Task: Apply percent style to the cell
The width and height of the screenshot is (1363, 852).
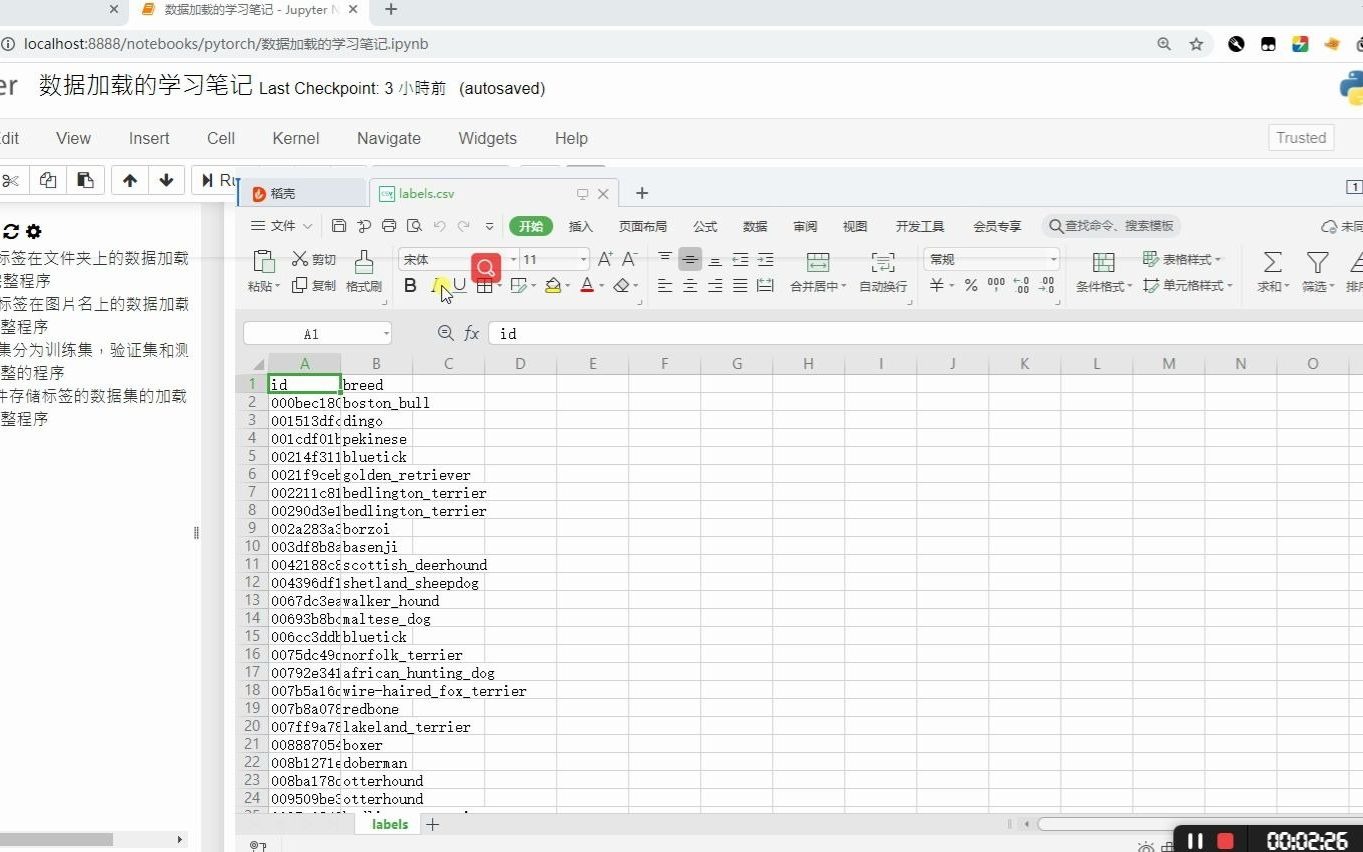Action: (971, 285)
